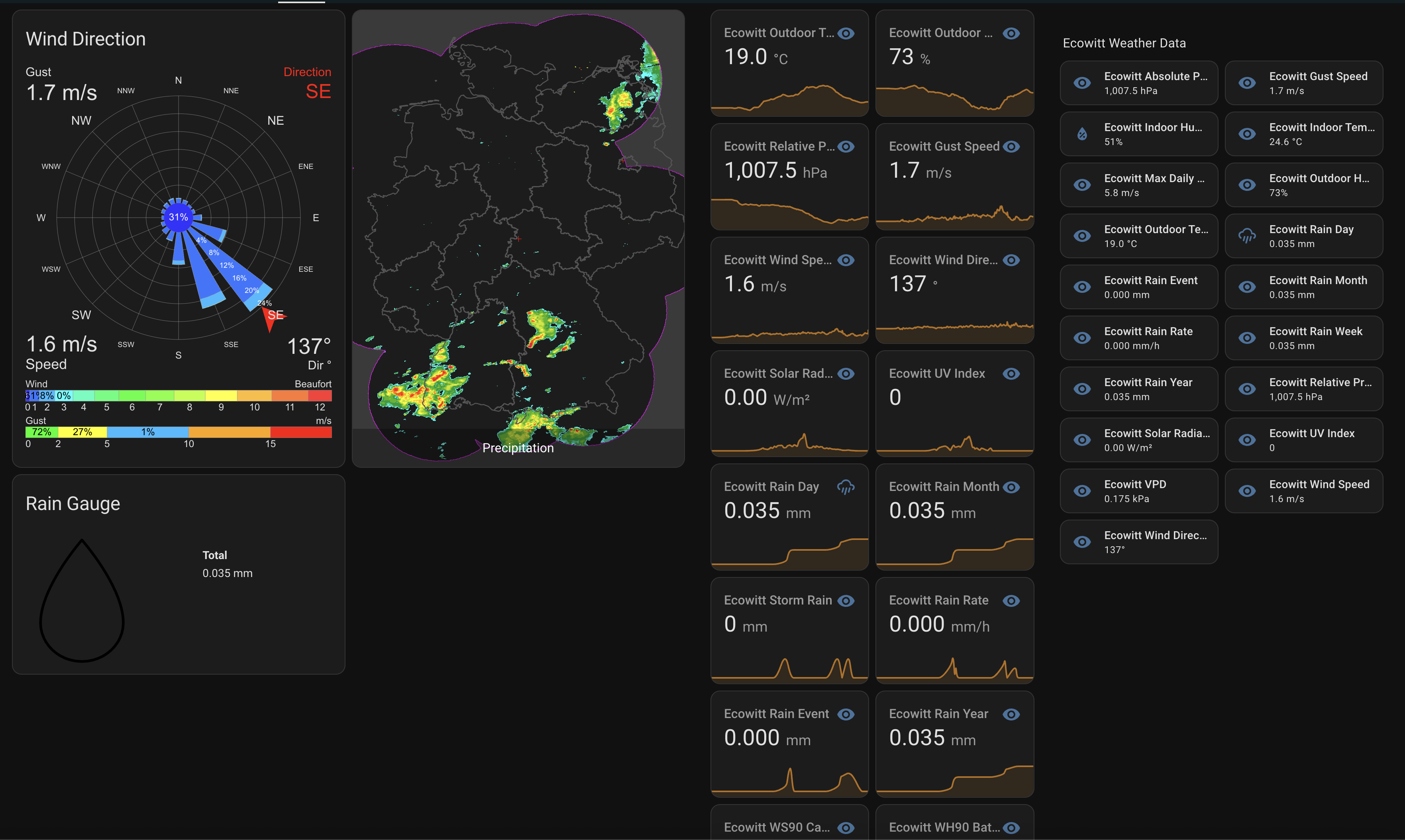Open Ecowitt Indoor Humidity entity

click(1138, 134)
